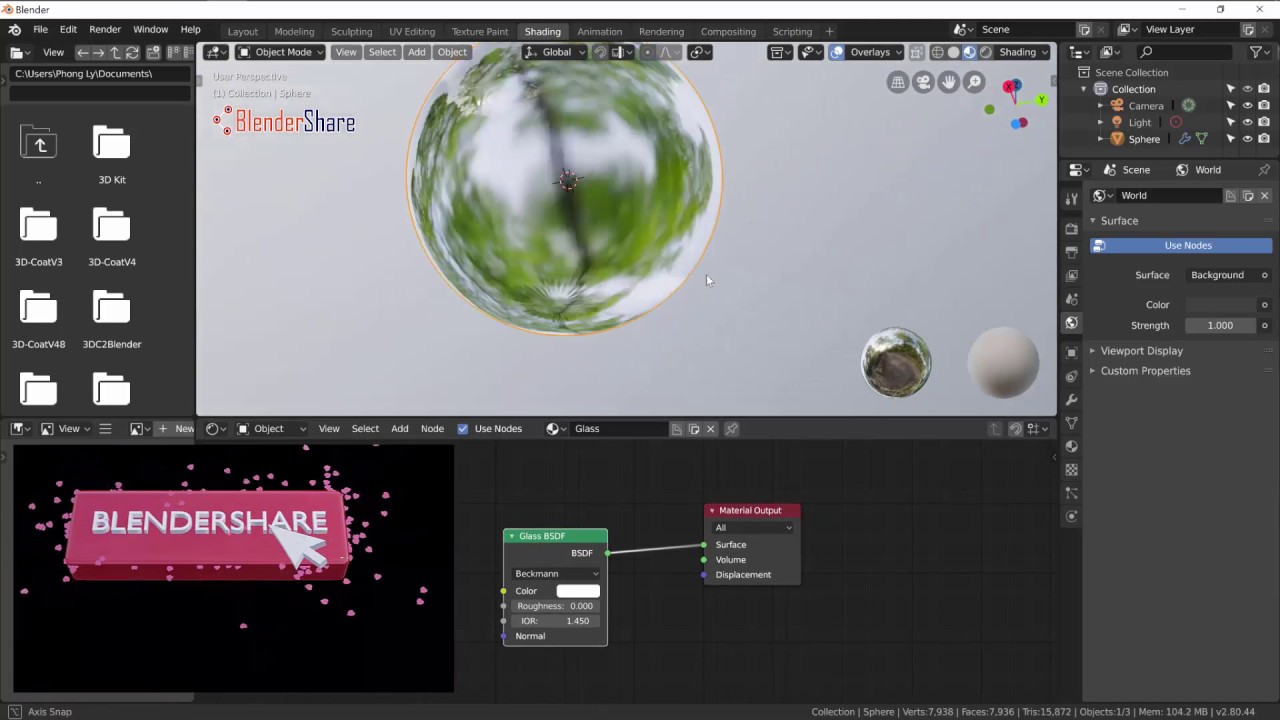Hide the Camera in viewport via eye icon
Image resolution: width=1280 pixels, height=720 pixels.
1247,106
